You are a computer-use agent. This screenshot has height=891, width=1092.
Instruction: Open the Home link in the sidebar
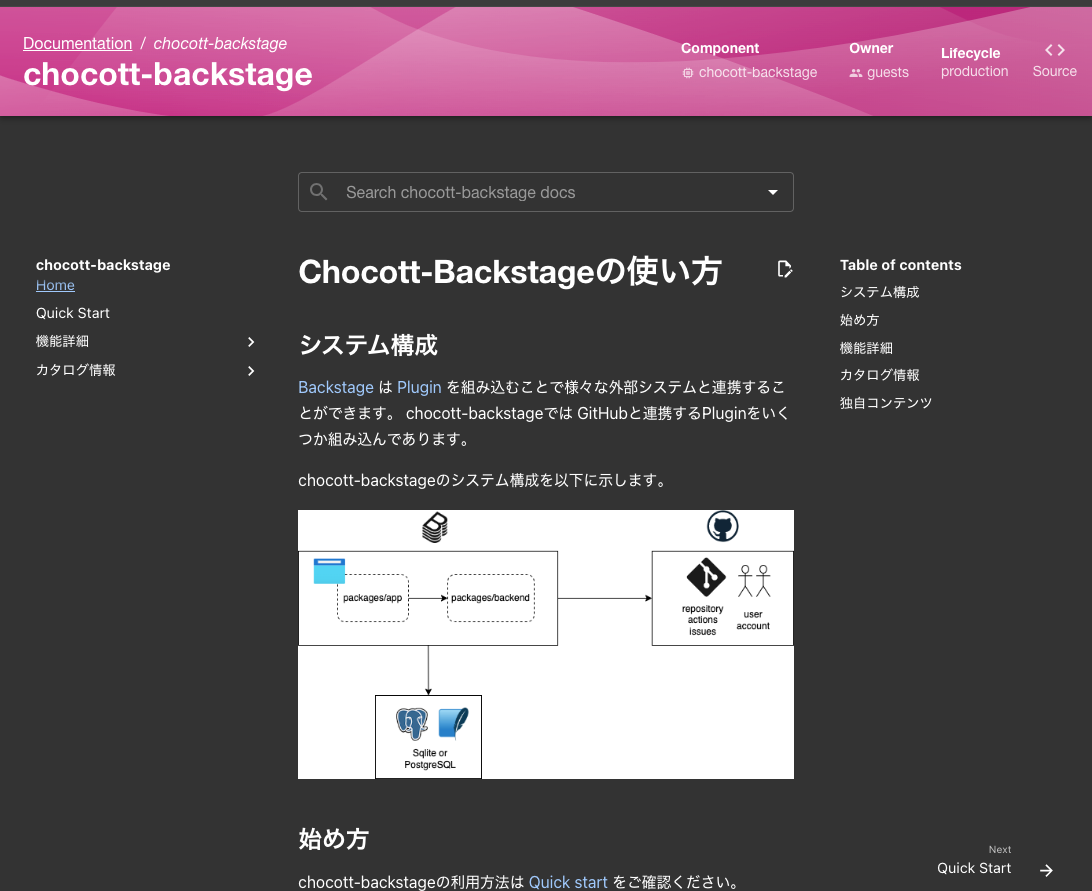click(x=55, y=285)
